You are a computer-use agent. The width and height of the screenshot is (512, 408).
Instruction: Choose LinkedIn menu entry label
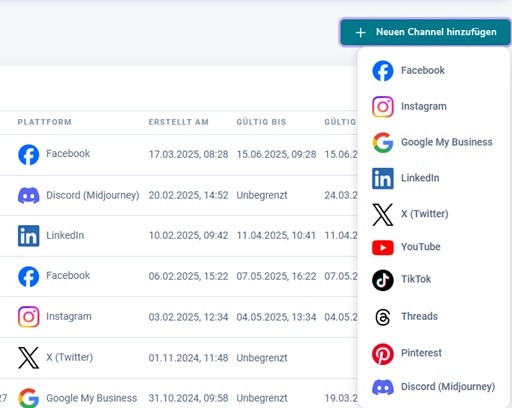click(420, 178)
